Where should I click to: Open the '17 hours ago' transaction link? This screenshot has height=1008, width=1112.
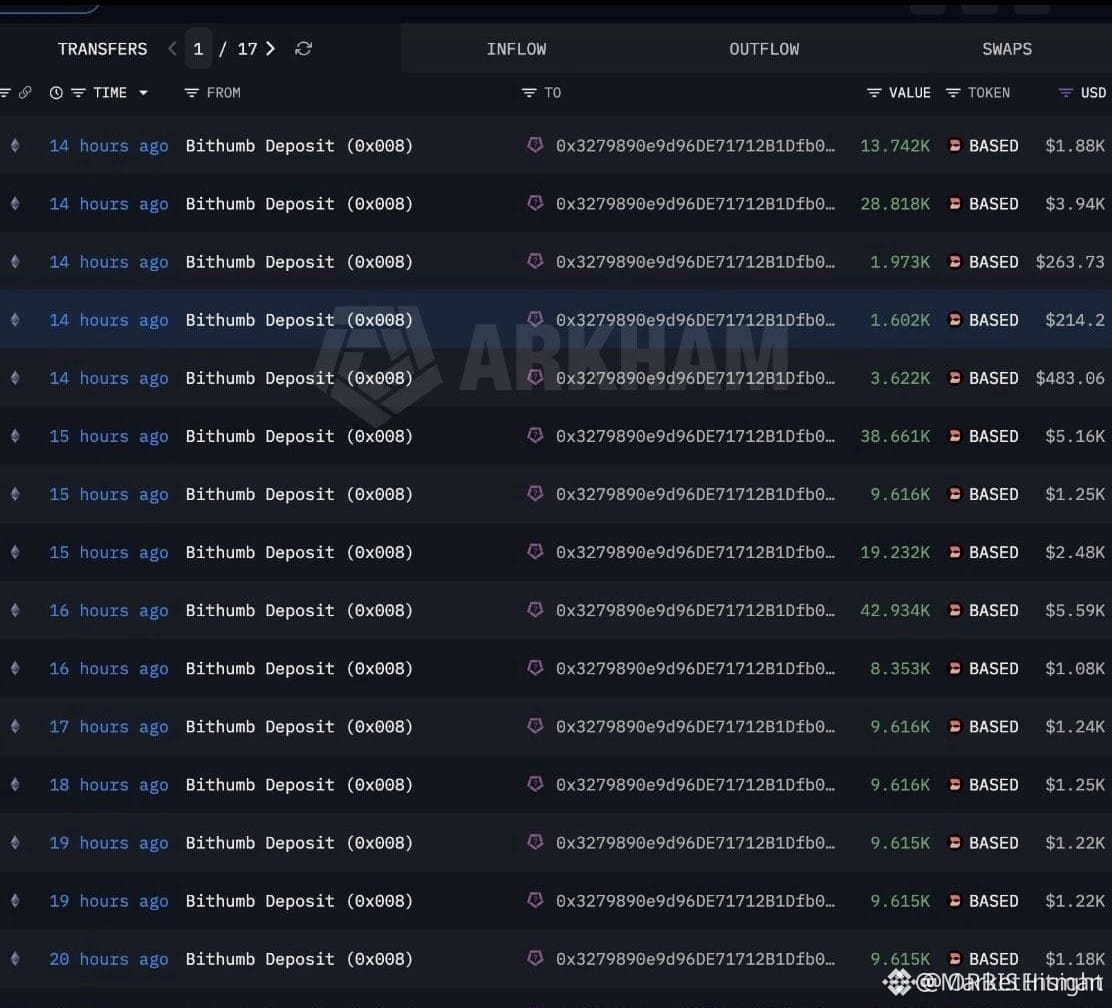(x=109, y=726)
